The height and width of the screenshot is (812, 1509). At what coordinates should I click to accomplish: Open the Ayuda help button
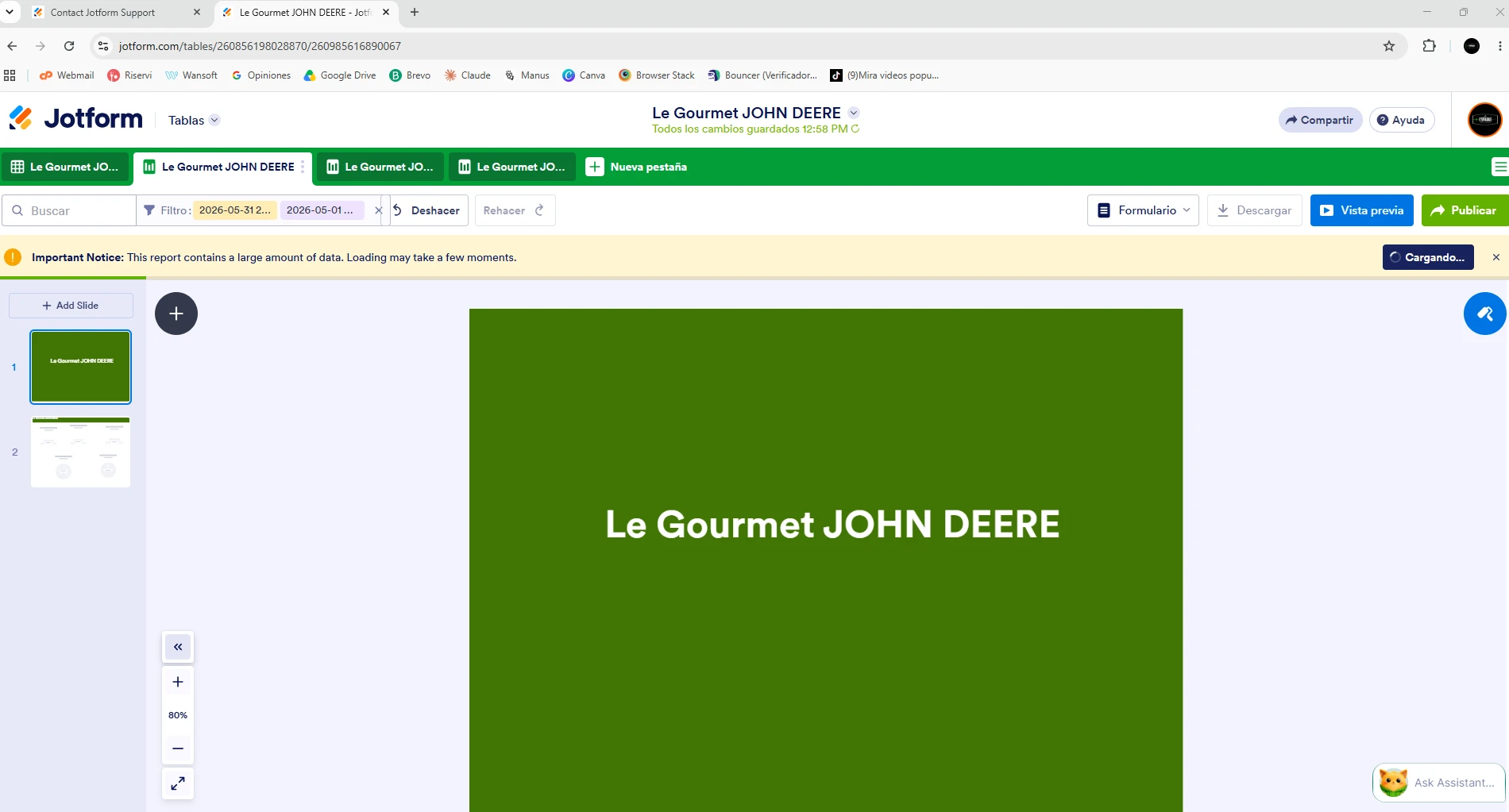[x=1402, y=120]
